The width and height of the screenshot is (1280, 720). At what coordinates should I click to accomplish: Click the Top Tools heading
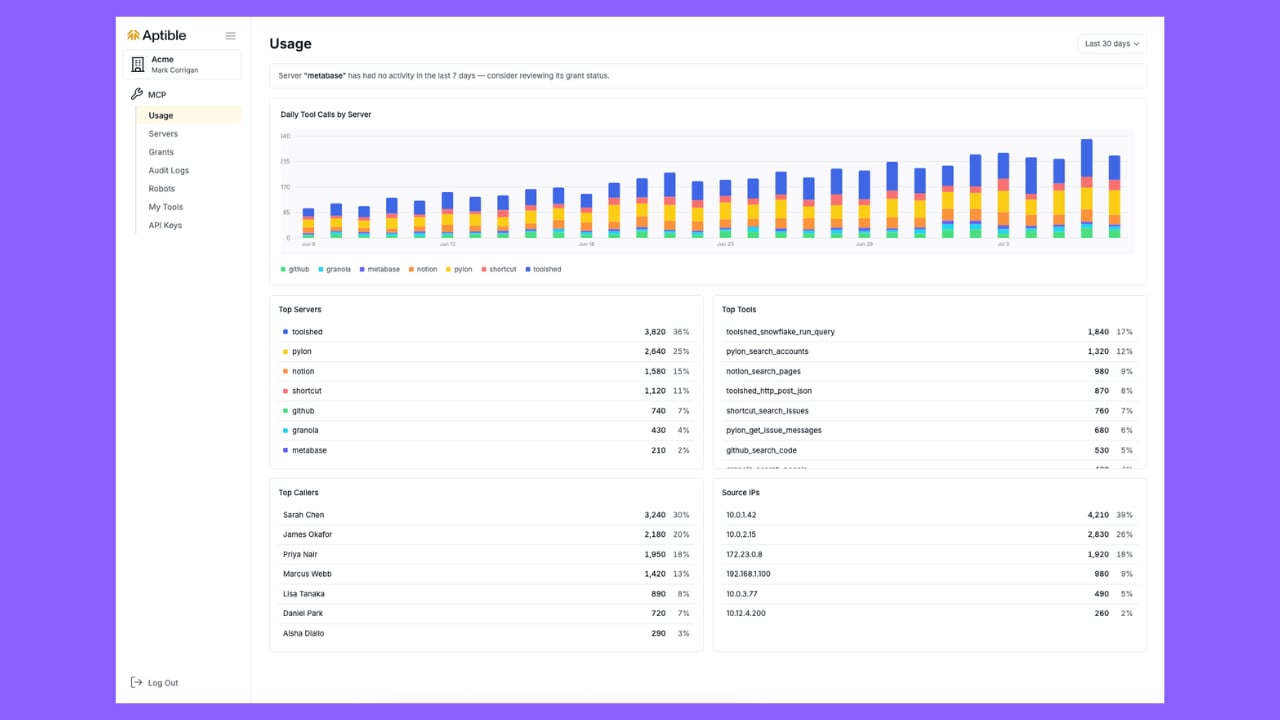pos(739,310)
